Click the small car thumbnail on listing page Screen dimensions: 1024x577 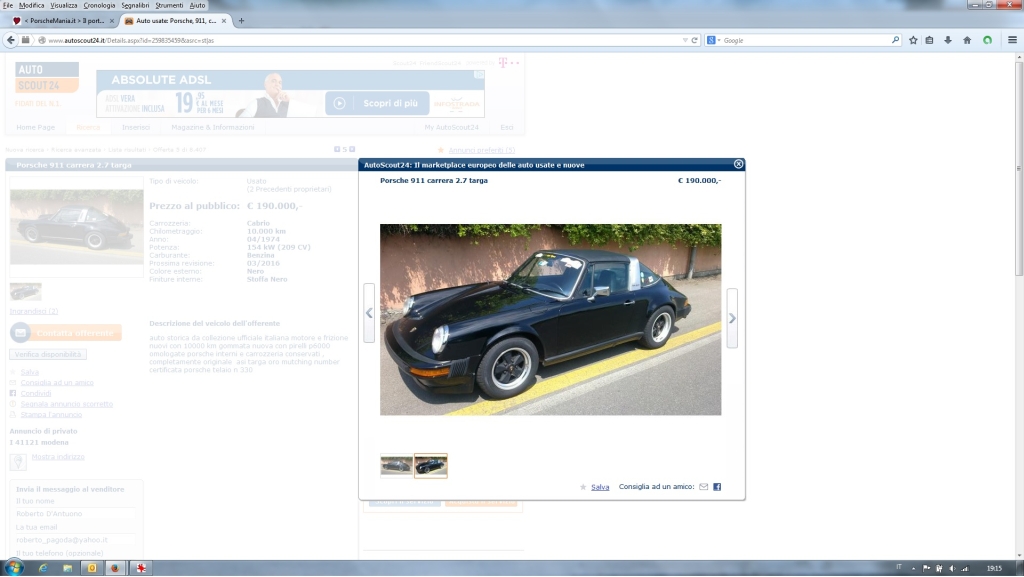[25, 291]
